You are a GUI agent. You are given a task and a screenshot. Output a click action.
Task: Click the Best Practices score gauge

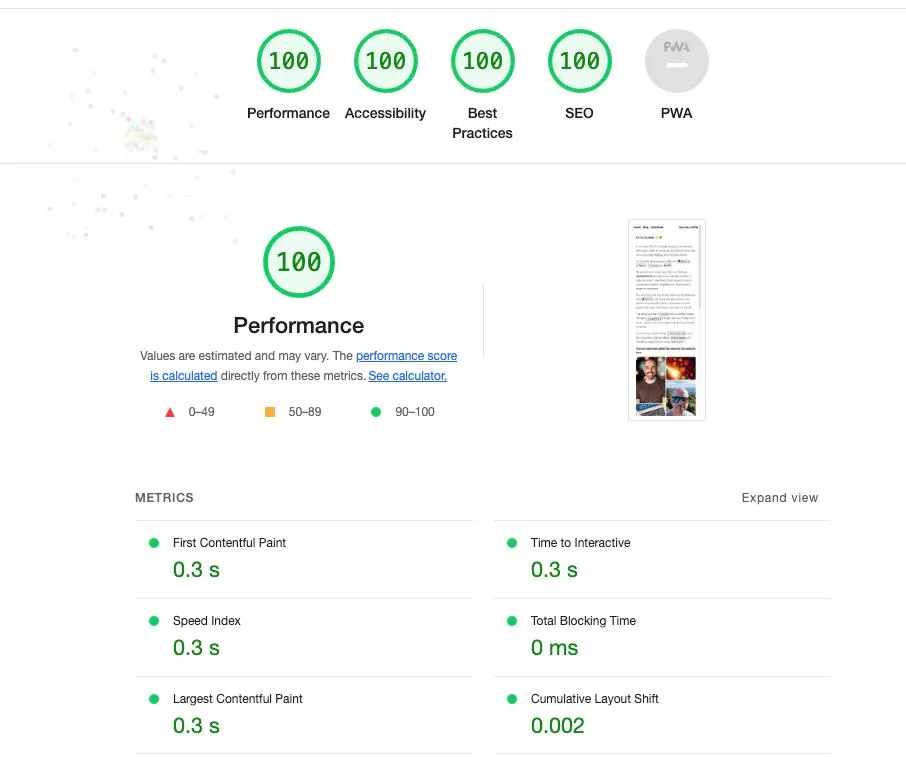click(482, 61)
